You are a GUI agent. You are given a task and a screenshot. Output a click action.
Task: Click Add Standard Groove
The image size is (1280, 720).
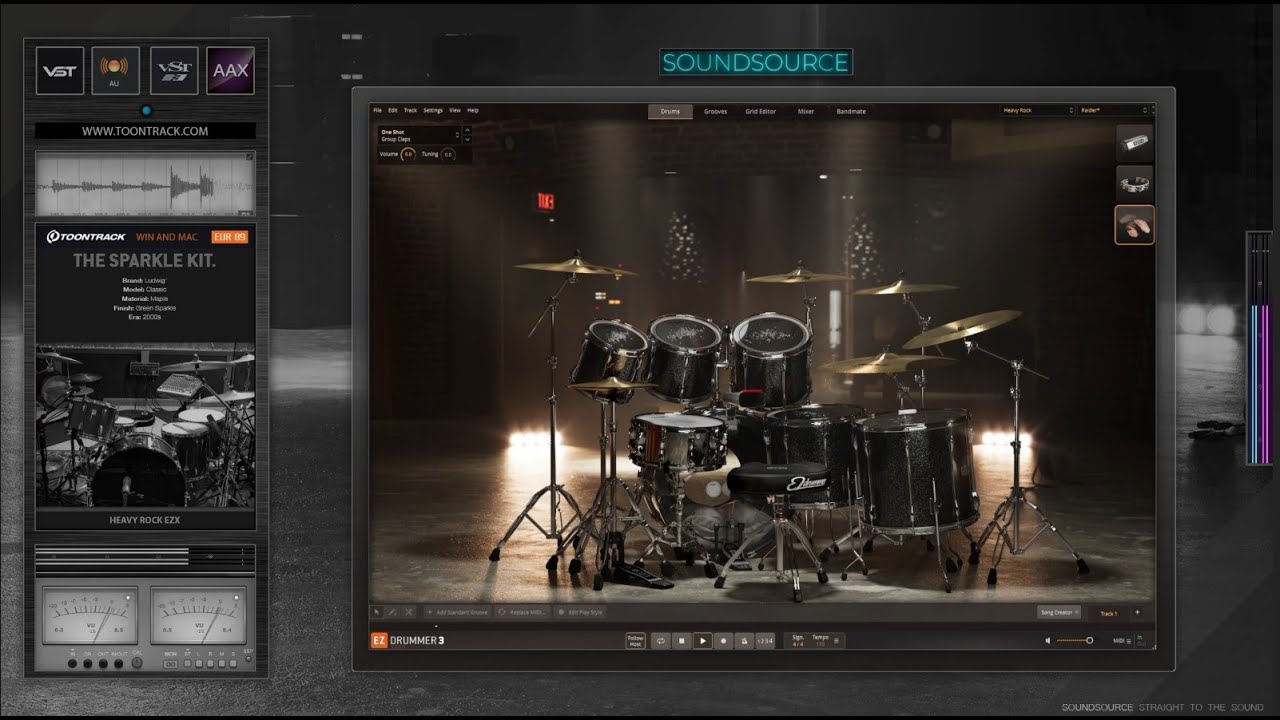(x=457, y=612)
